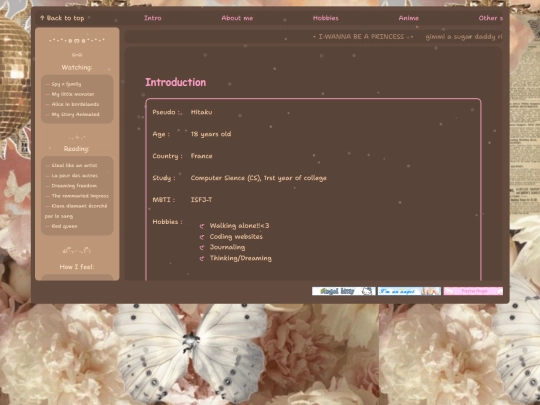
Task: Click the Angel kitty badge image
Action: tap(343, 291)
